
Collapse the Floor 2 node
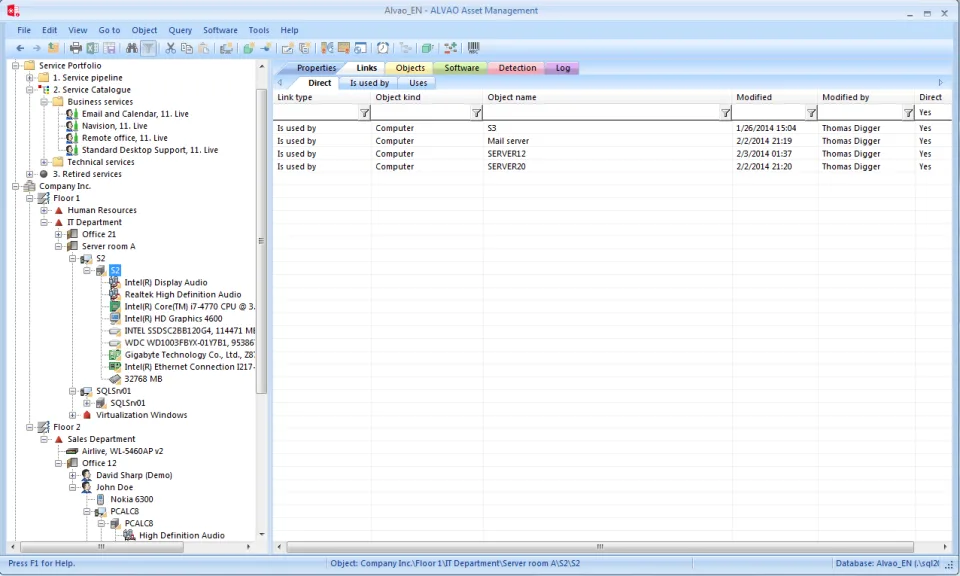pyautogui.click(x=29, y=427)
